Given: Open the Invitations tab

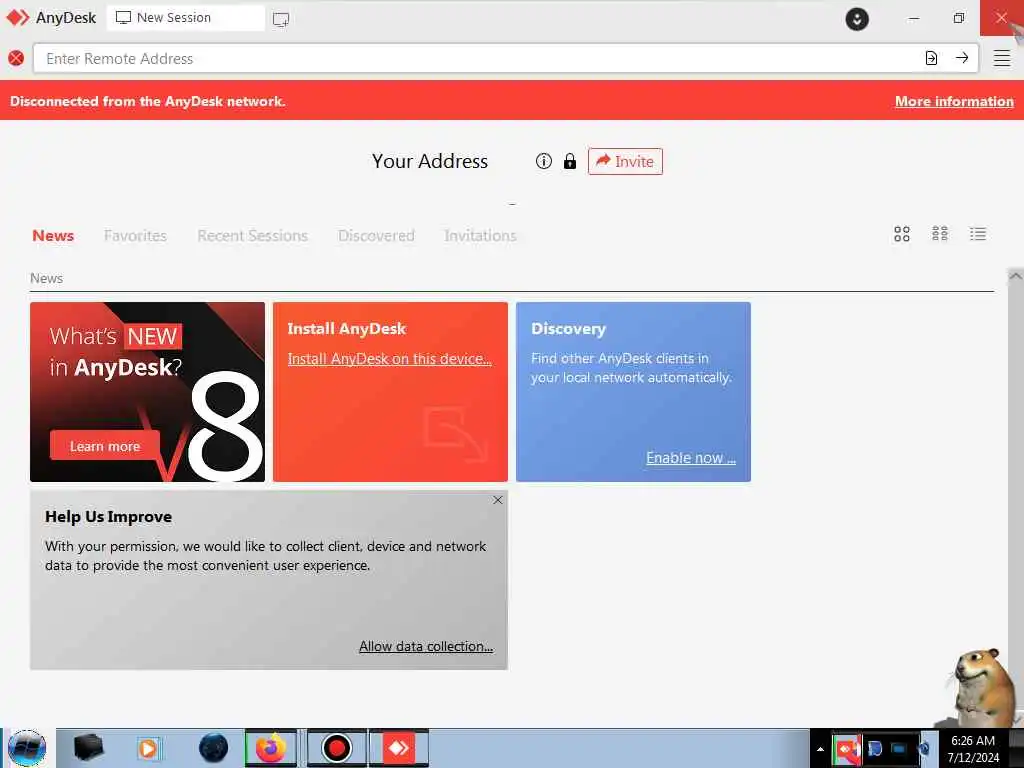Looking at the screenshot, I should point(480,236).
